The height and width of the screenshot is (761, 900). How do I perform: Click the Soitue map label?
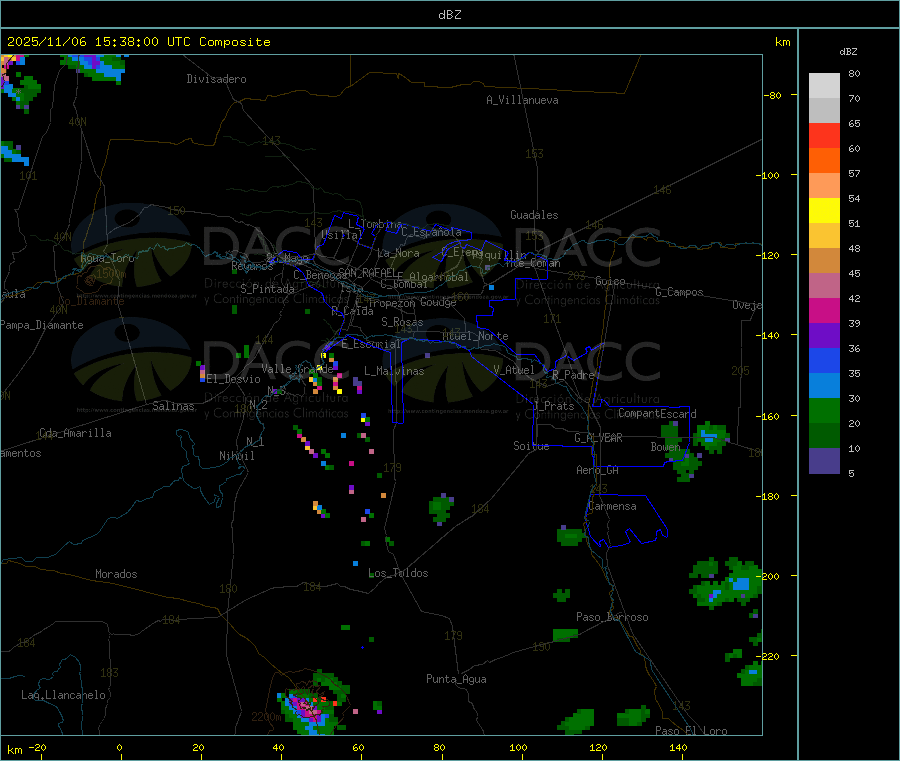coord(531,446)
